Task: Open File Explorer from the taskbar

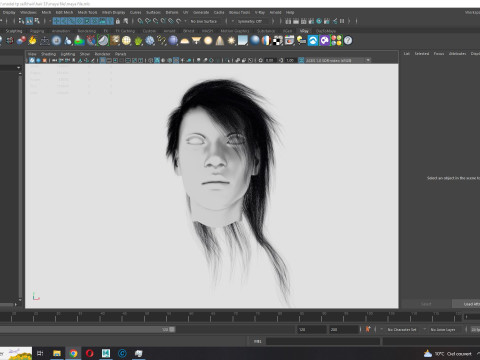Action: pos(57,353)
